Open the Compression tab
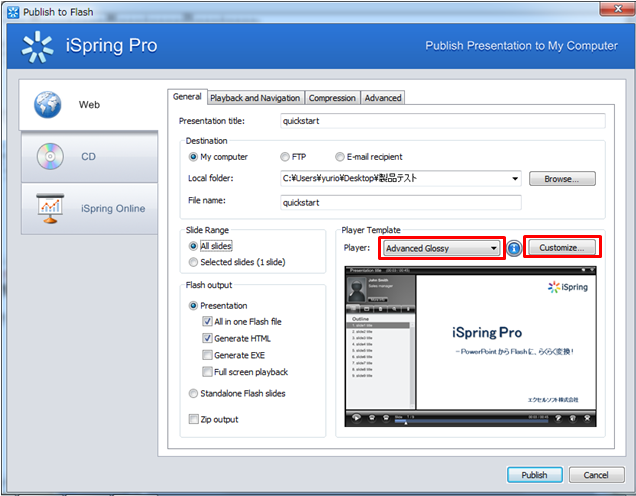The height and width of the screenshot is (496, 636). pos(332,98)
